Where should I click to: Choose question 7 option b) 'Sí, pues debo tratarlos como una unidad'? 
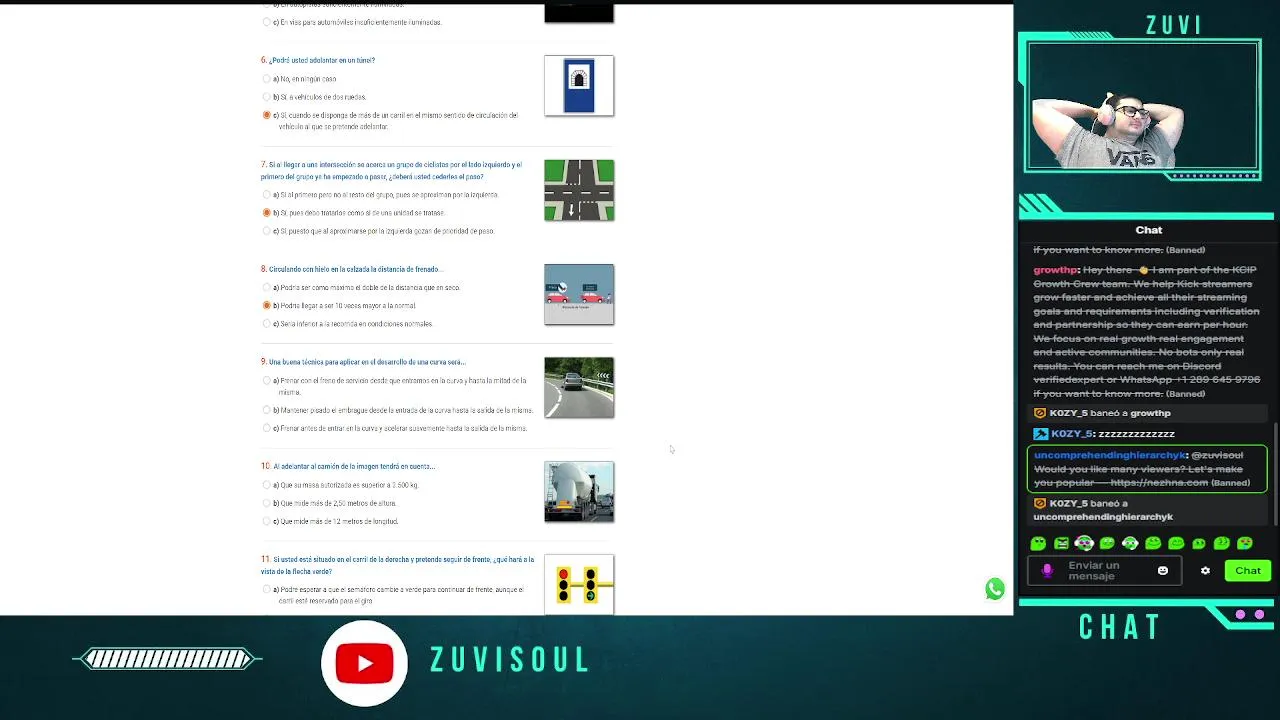point(266,213)
